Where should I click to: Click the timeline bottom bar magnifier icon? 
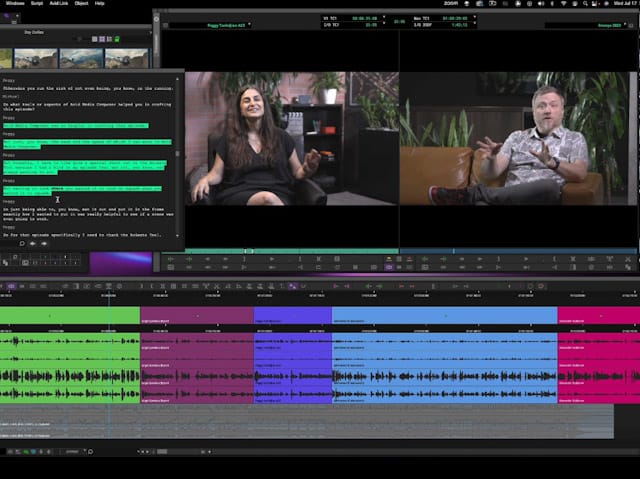[x=91, y=452]
